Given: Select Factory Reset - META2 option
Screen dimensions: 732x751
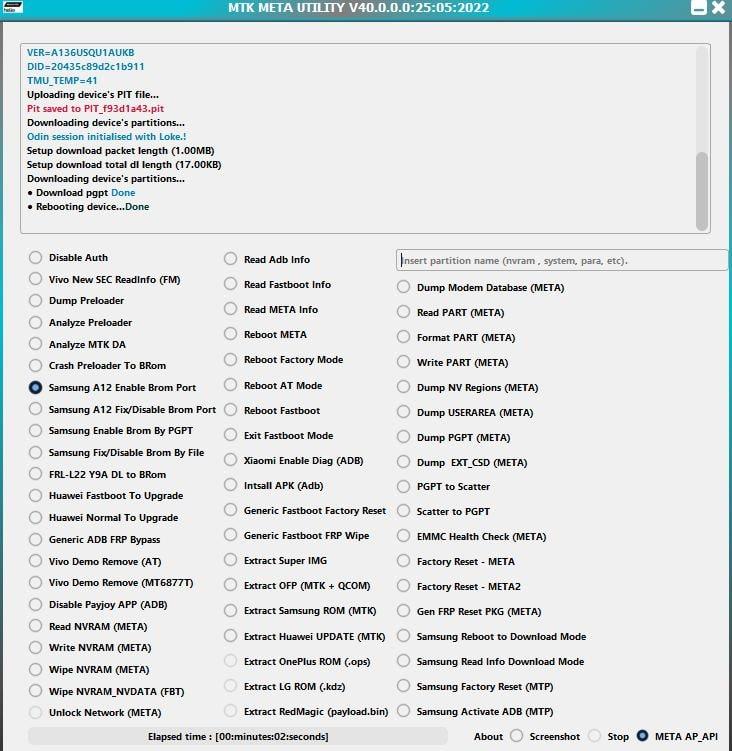Looking at the screenshot, I should pos(403,586).
